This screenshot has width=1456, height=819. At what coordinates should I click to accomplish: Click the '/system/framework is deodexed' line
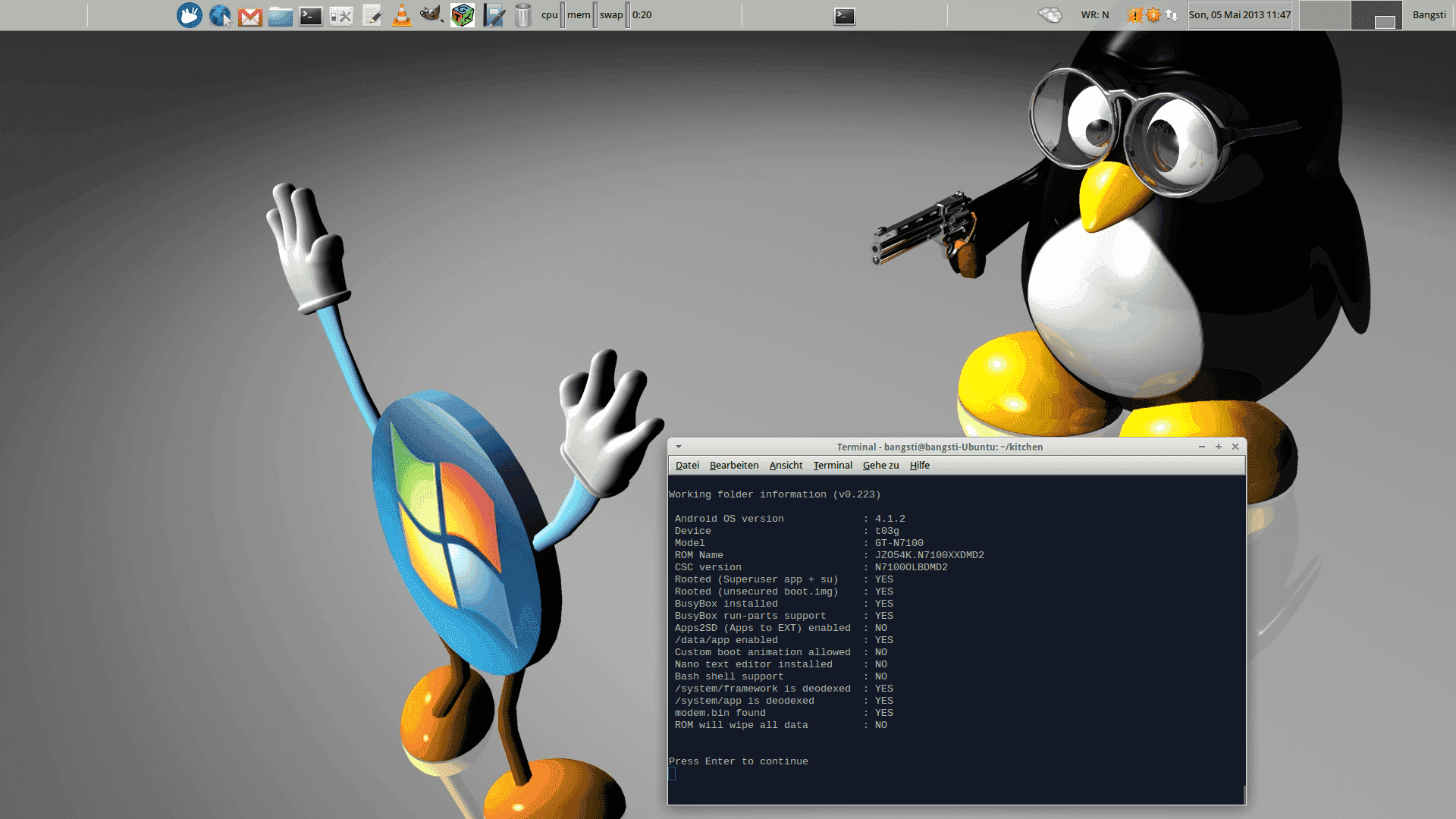[x=784, y=689]
